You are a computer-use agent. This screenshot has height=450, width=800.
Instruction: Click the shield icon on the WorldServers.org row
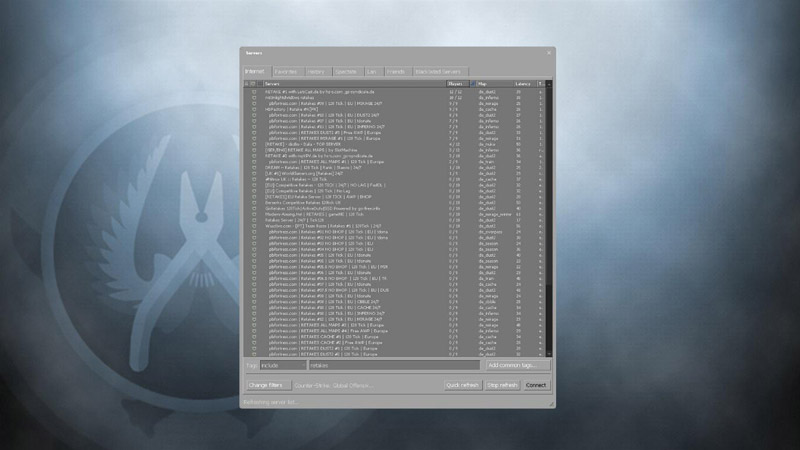pyautogui.click(x=254, y=173)
